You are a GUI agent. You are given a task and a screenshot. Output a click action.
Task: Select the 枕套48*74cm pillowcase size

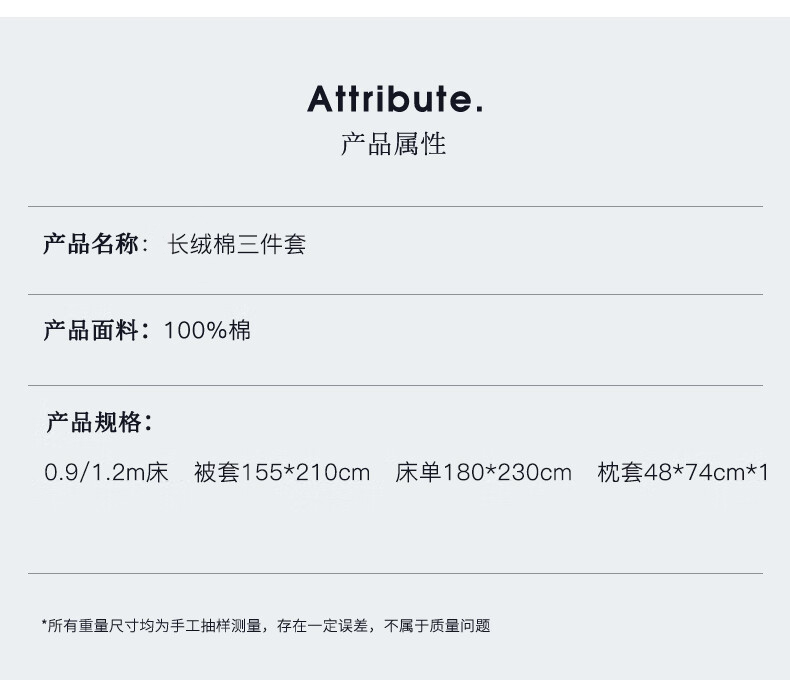(670, 472)
